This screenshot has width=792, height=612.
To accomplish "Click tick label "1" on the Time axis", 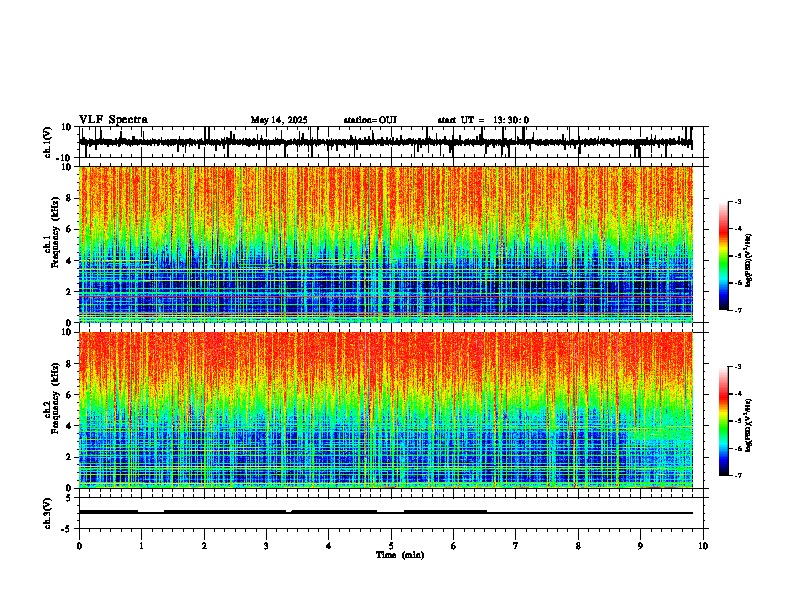I will pos(141,546).
